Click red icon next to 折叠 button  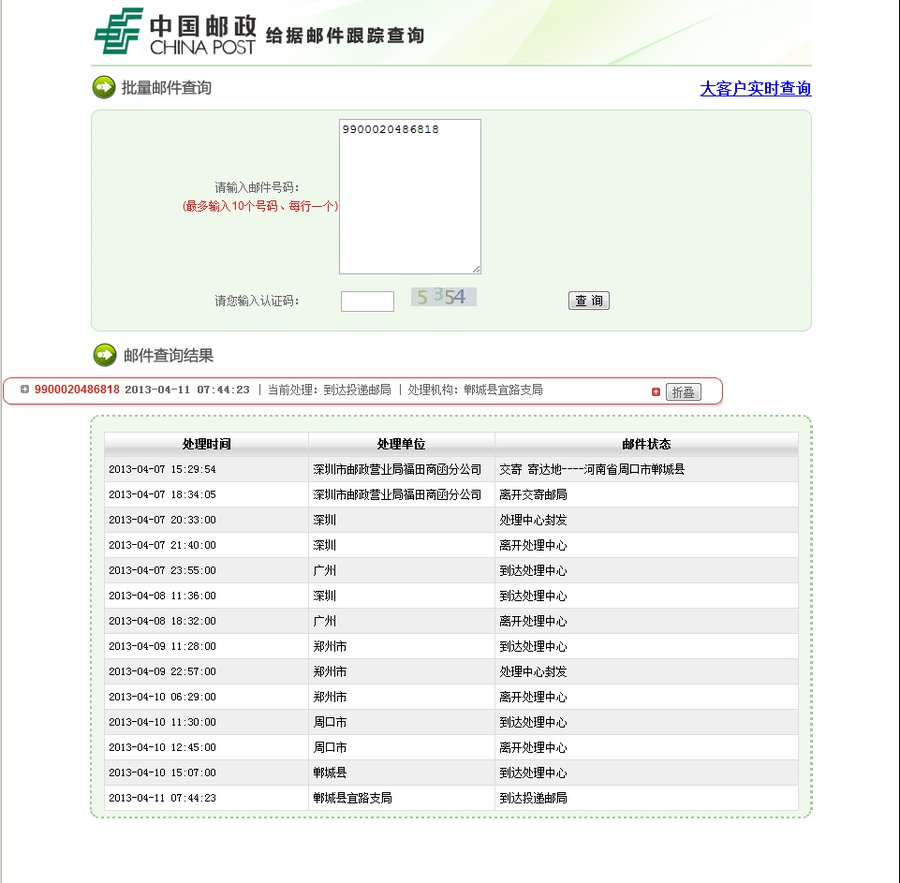[655, 392]
